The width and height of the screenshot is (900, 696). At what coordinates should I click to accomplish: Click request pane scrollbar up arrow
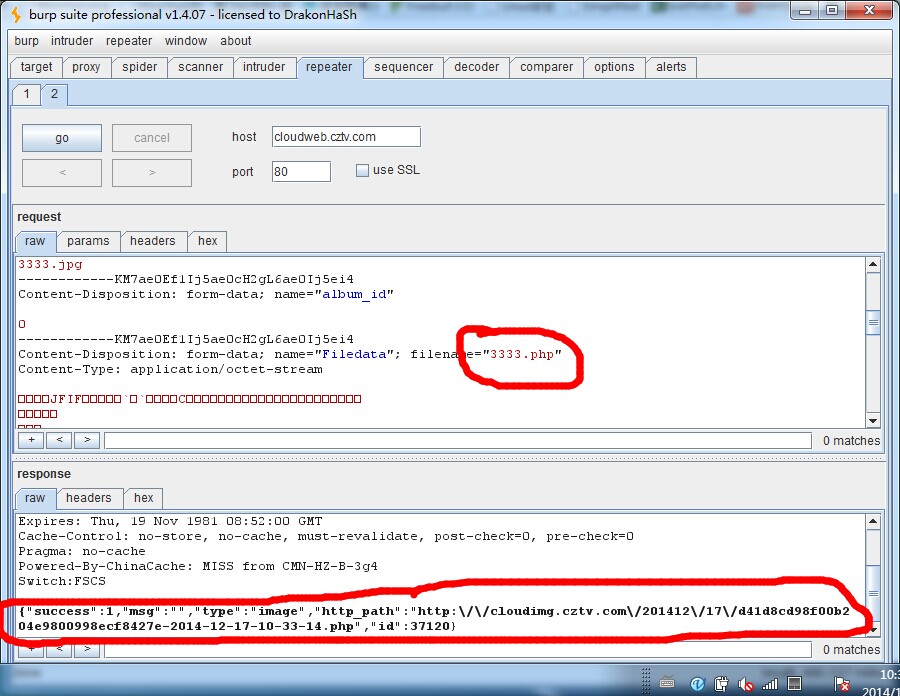coord(873,265)
